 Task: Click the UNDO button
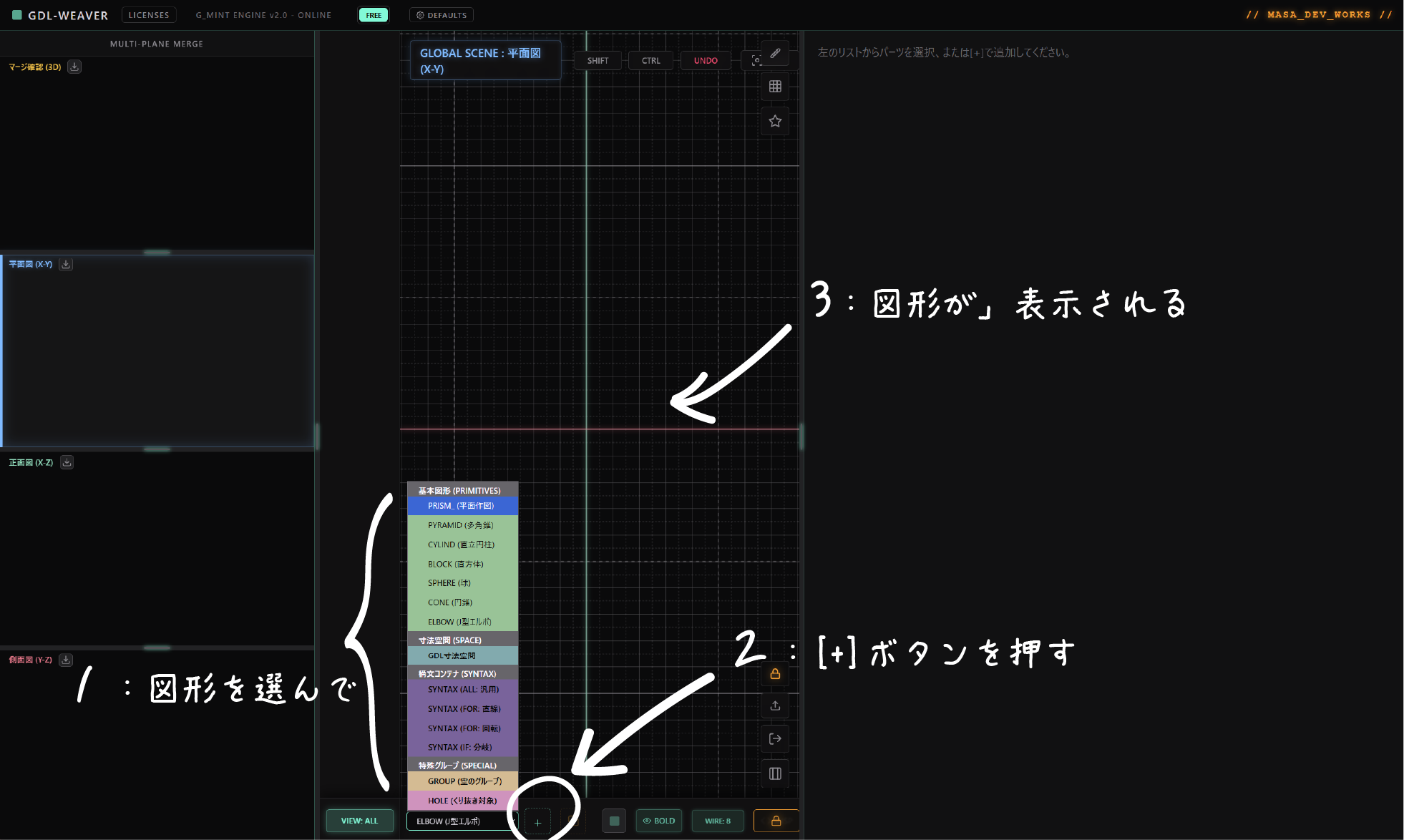[706, 61]
